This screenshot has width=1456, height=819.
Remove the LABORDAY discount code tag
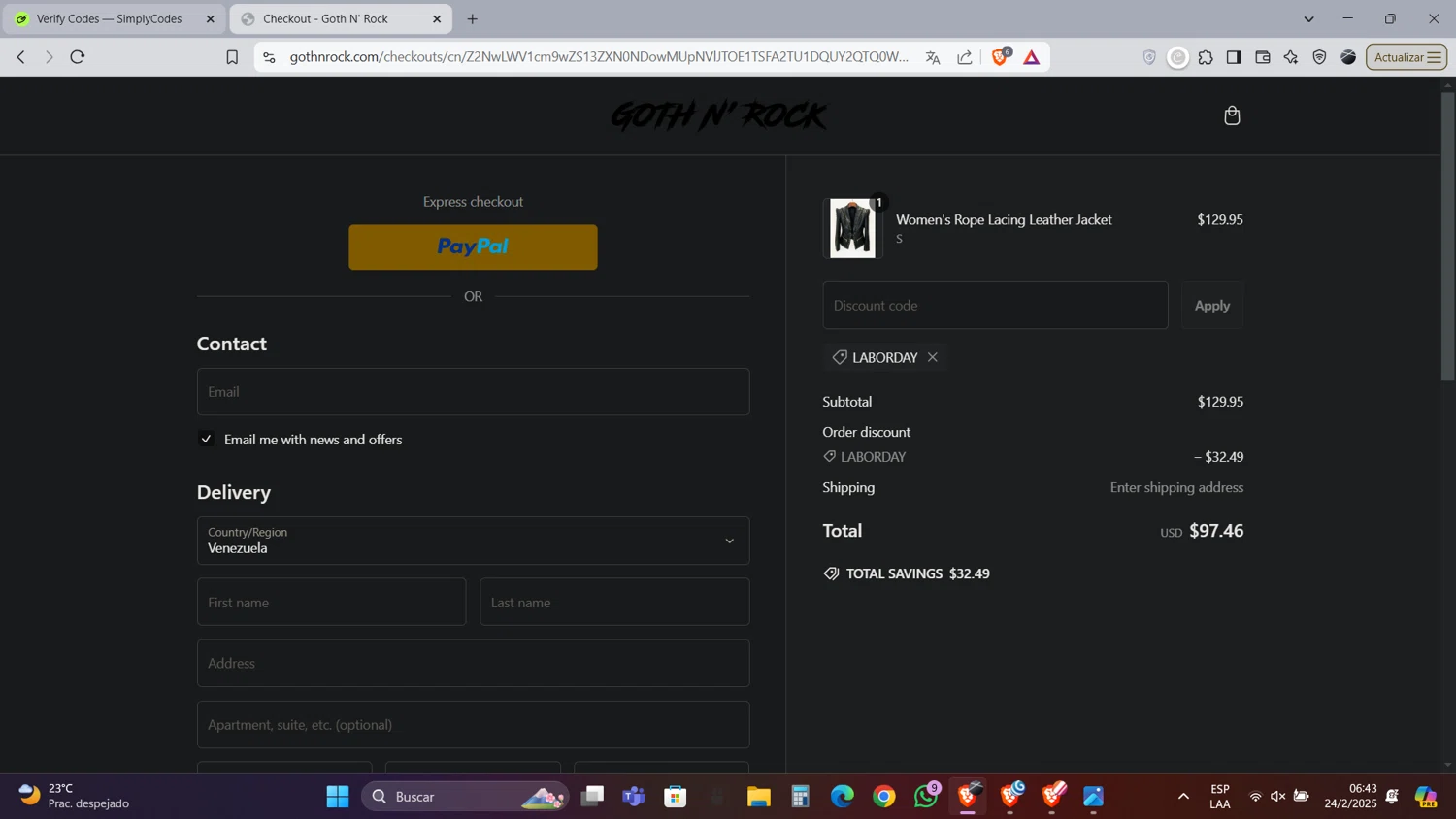932,357
